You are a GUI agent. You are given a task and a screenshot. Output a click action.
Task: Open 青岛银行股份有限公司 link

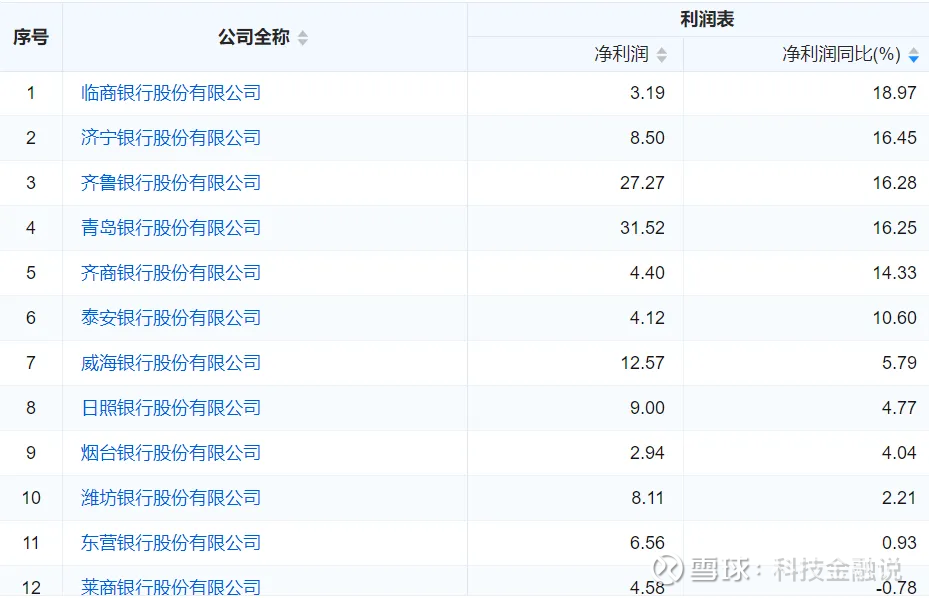point(171,228)
